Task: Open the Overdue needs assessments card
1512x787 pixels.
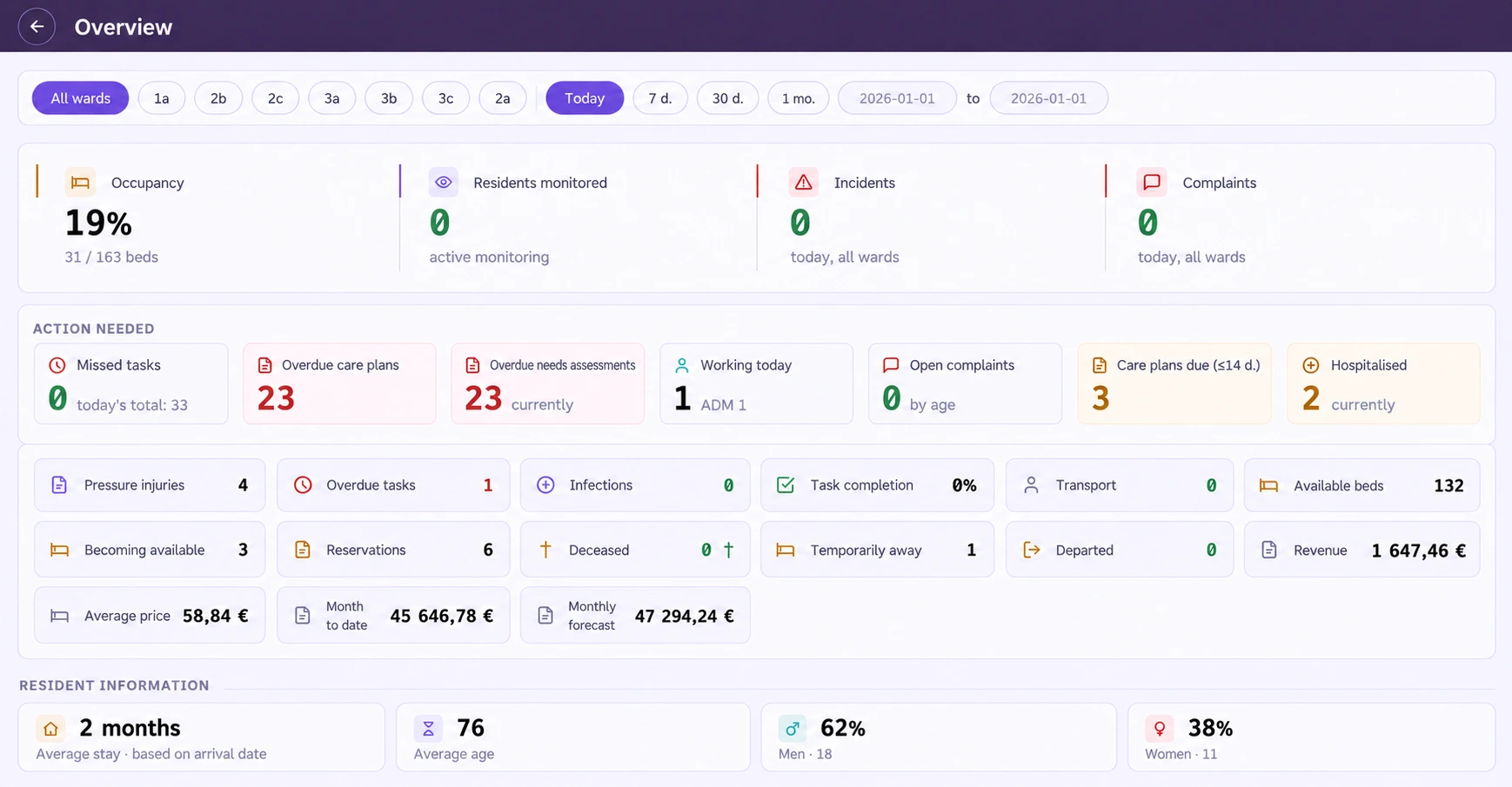Action: [548, 383]
